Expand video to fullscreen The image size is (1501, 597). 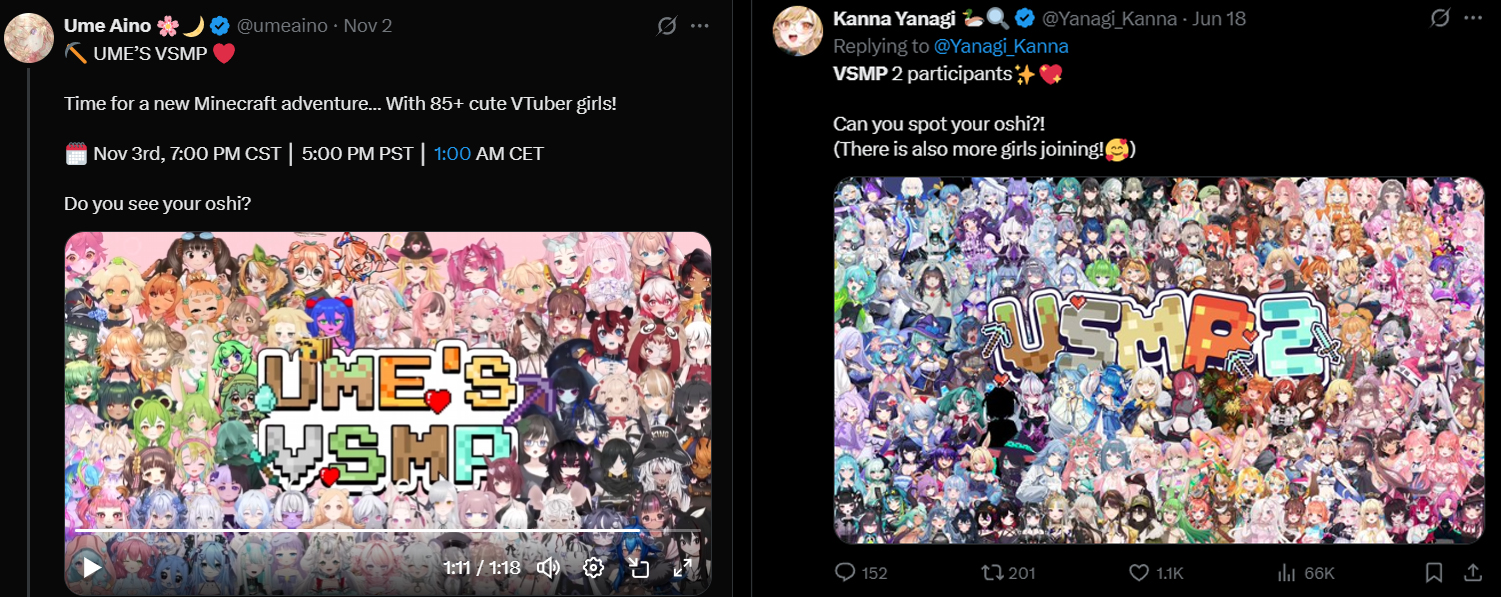683,568
